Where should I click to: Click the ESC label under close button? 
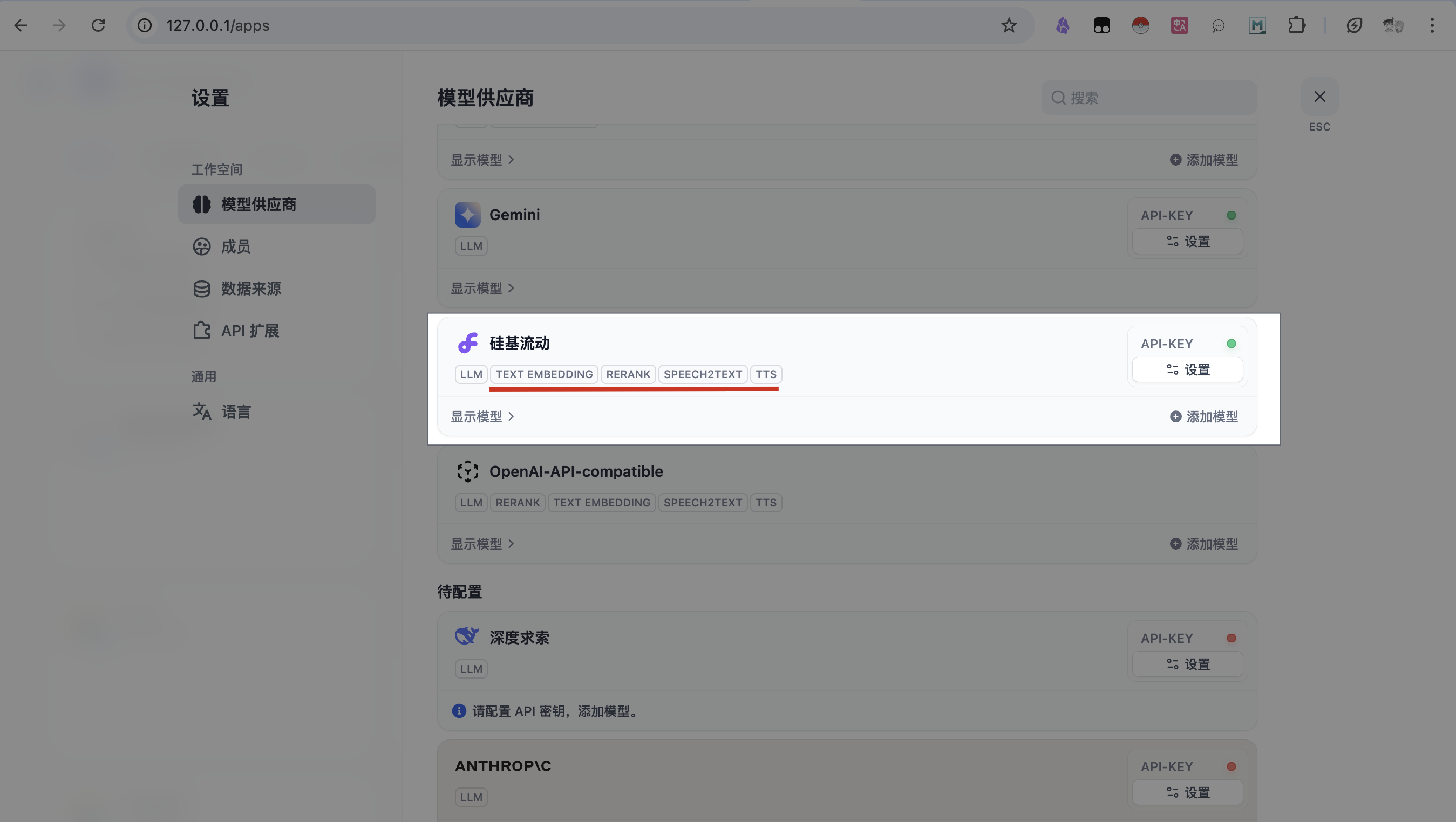tap(1320, 127)
